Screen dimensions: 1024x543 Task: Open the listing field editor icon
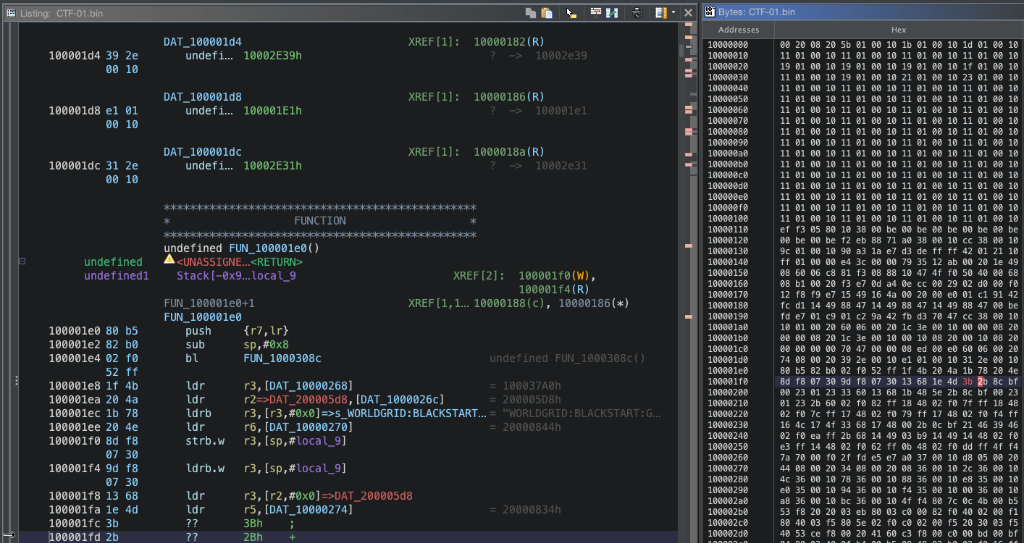tap(596, 12)
